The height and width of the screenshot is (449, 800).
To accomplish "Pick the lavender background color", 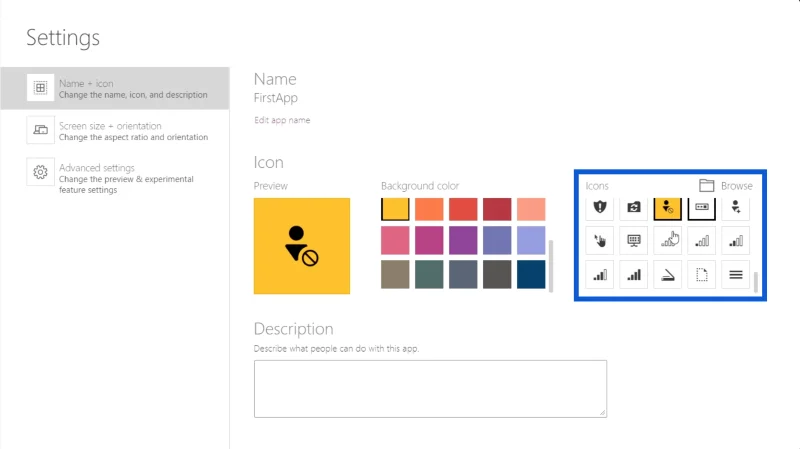I will tap(531, 240).
